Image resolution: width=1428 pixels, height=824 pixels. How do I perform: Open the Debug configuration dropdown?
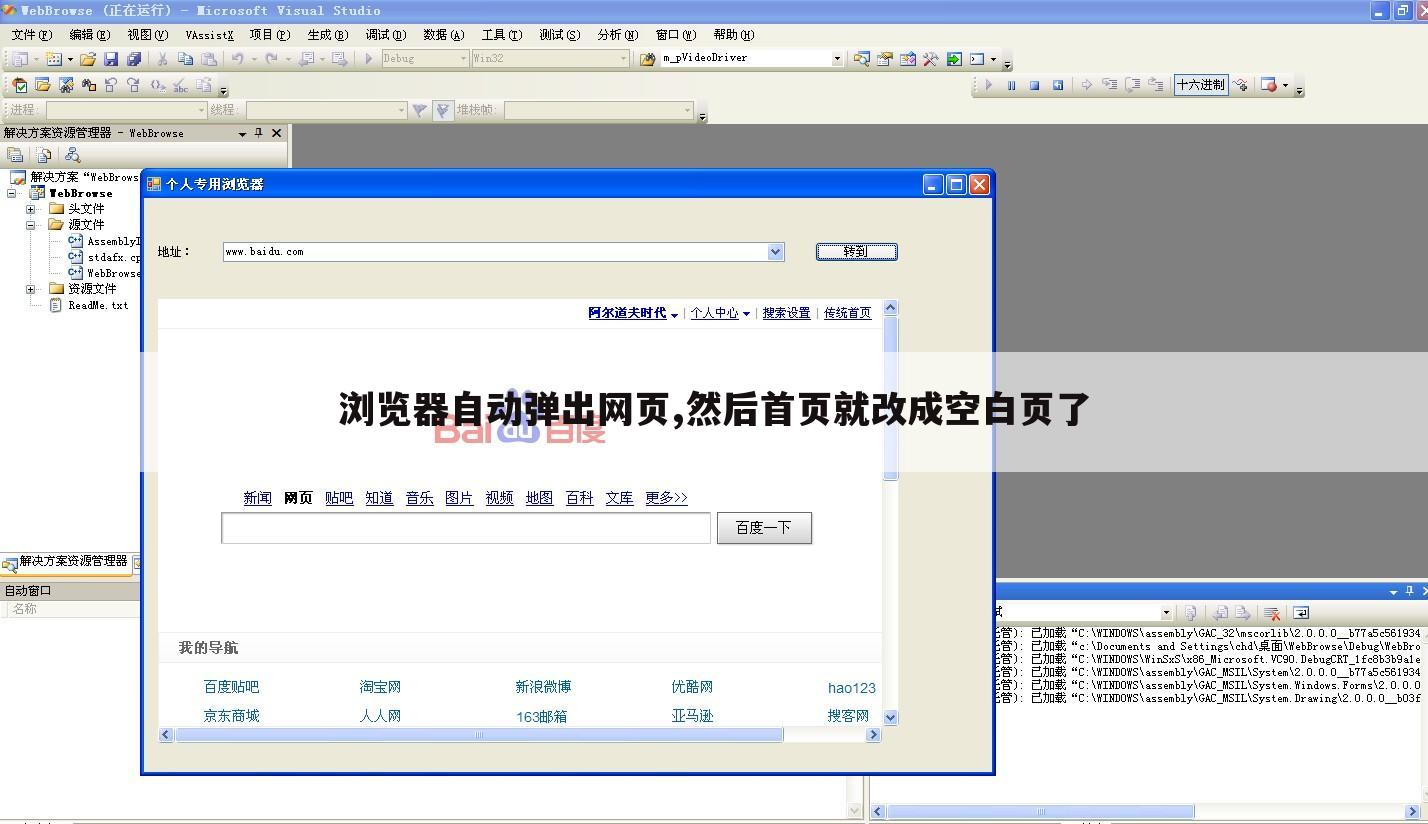click(x=463, y=59)
